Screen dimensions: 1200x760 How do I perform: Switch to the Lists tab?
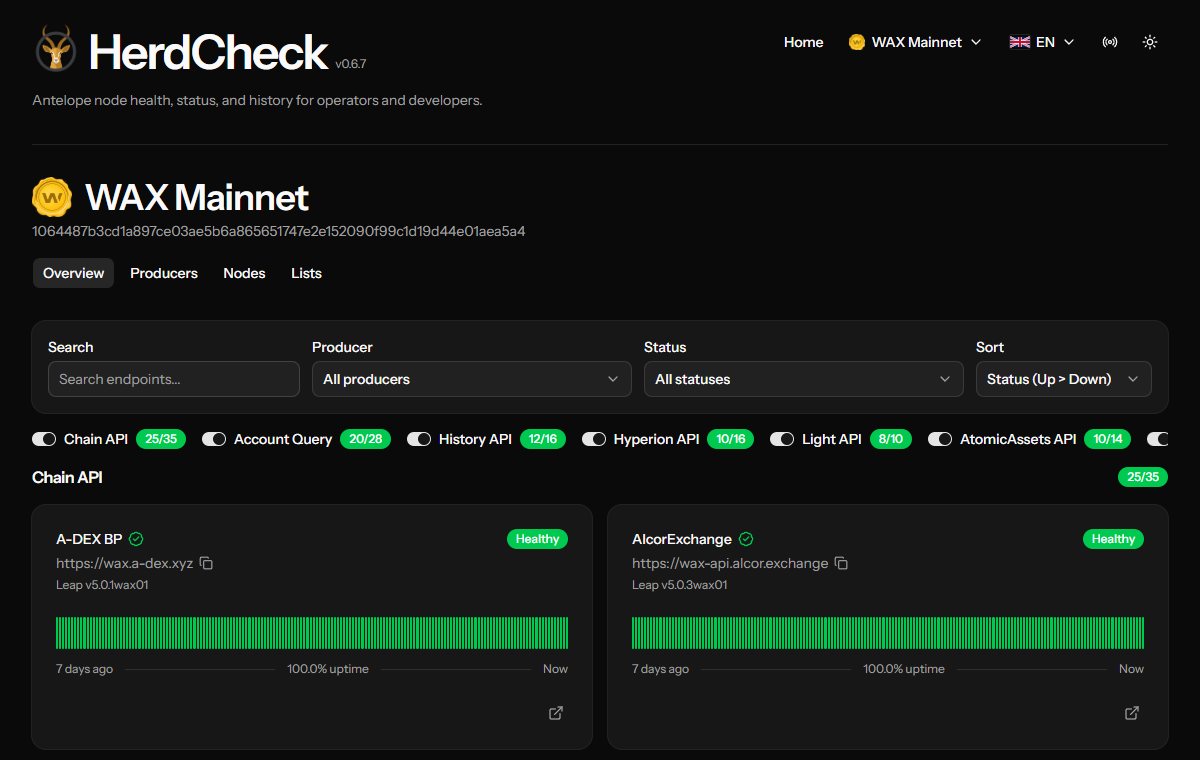point(306,273)
